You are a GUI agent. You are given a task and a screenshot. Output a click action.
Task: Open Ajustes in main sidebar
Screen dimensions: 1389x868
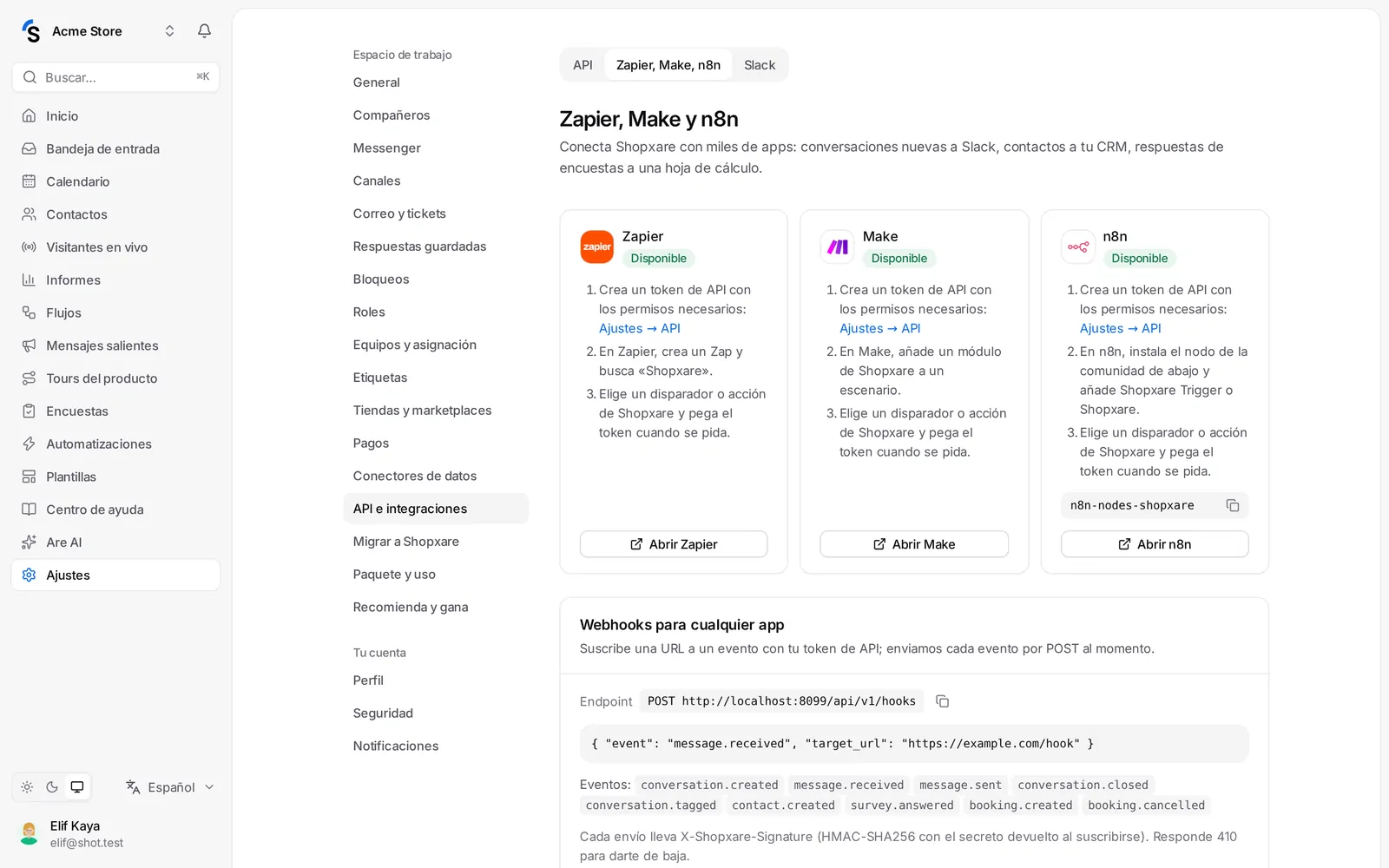[x=115, y=575]
